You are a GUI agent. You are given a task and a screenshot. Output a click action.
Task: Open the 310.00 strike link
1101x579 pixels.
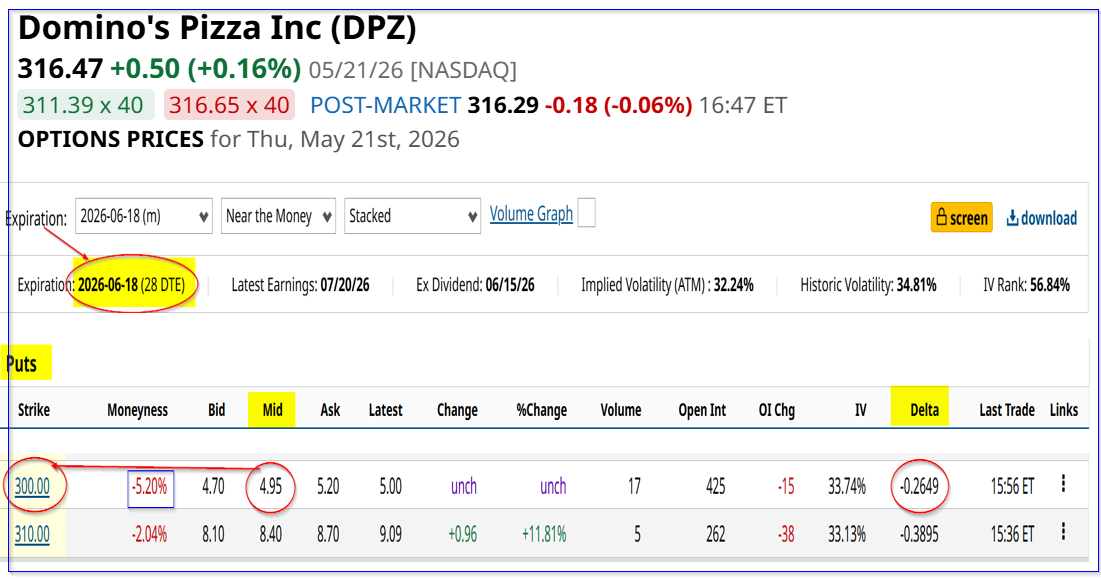[32, 535]
